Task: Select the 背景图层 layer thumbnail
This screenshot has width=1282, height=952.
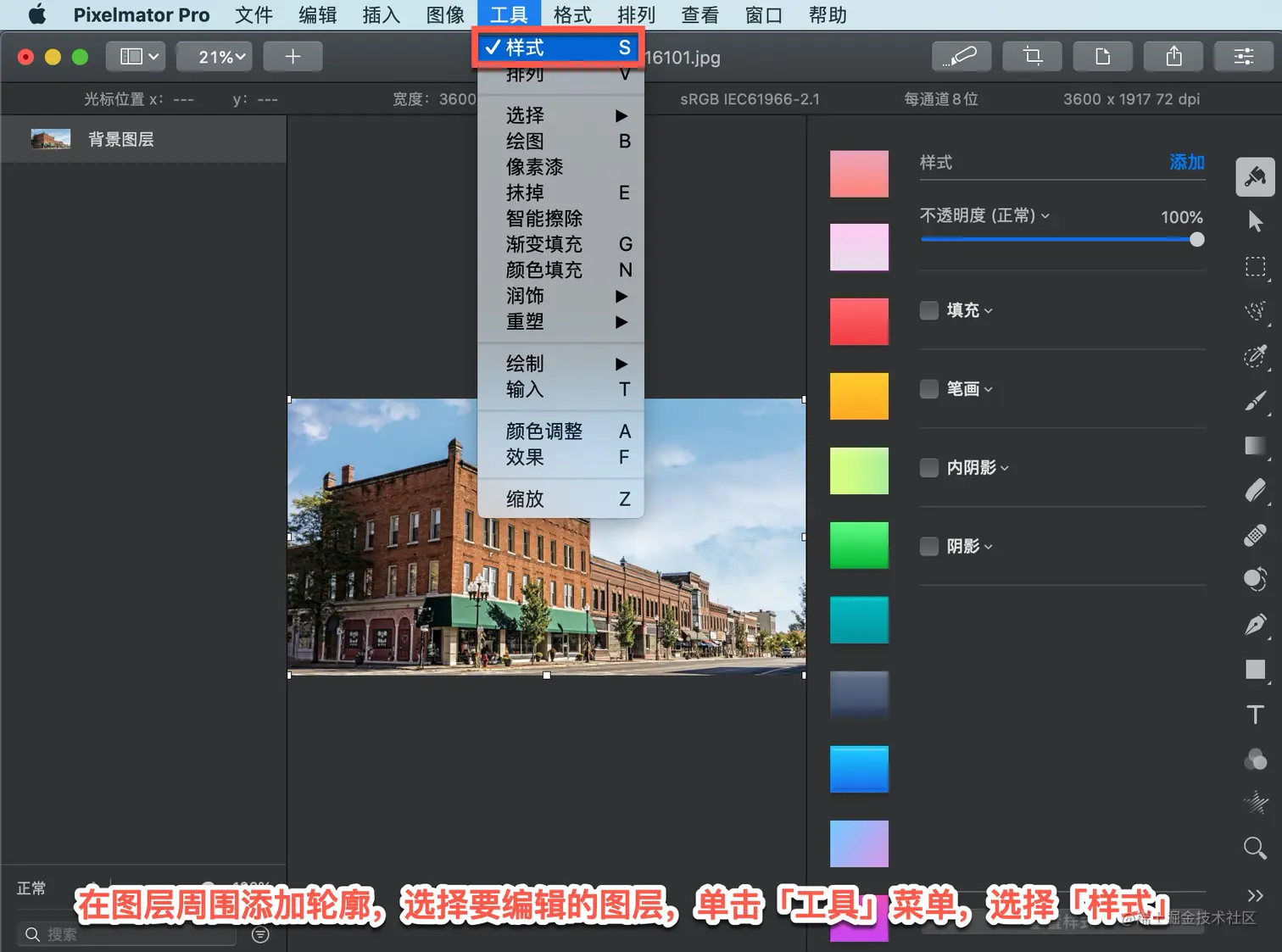Action: tap(51, 139)
